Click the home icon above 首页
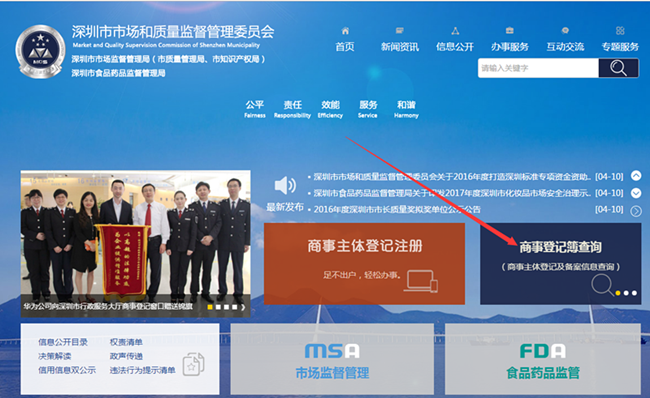650x398 pixels. [x=345, y=31]
